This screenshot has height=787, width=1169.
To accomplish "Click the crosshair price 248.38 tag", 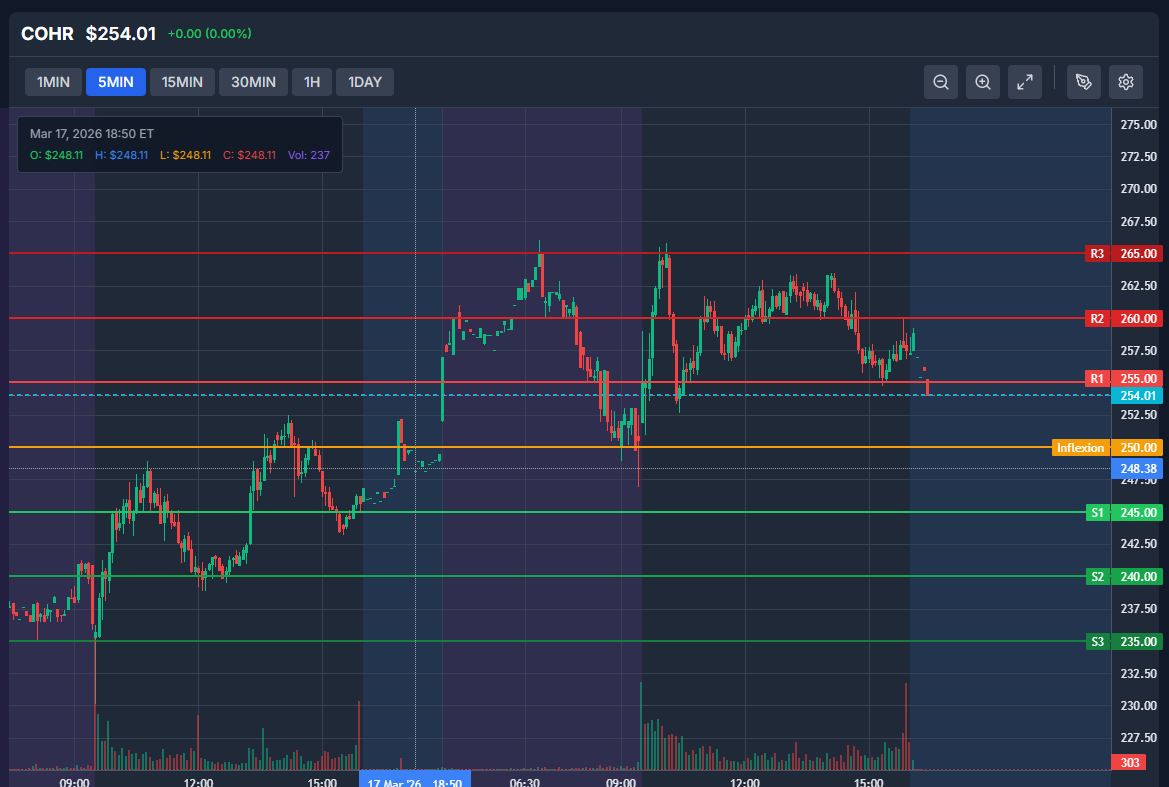I will 1138,468.
